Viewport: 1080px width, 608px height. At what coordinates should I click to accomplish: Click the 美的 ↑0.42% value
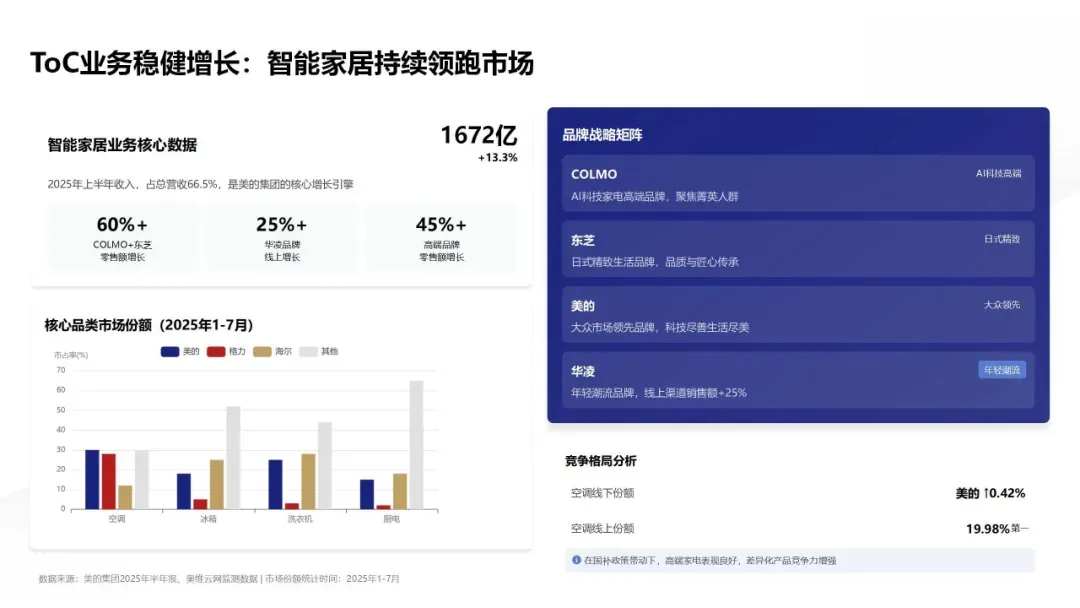pos(990,493)
